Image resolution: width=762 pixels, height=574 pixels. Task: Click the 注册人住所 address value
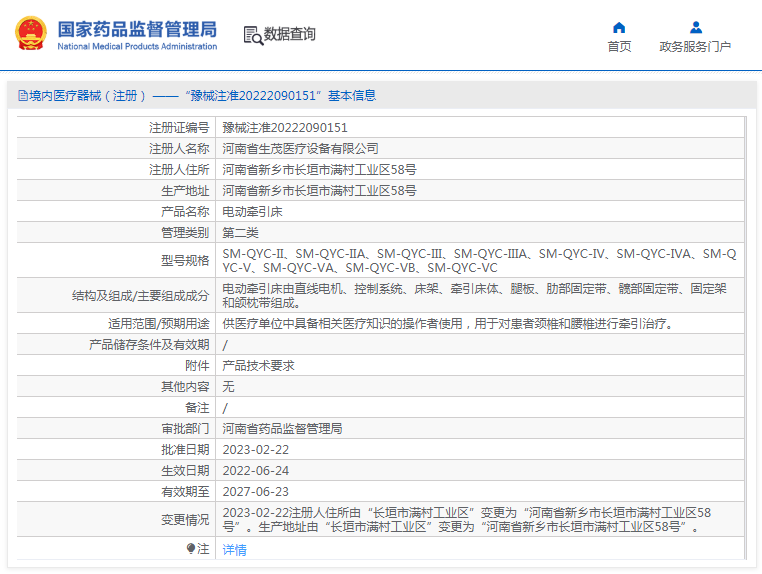coord(319,170)
